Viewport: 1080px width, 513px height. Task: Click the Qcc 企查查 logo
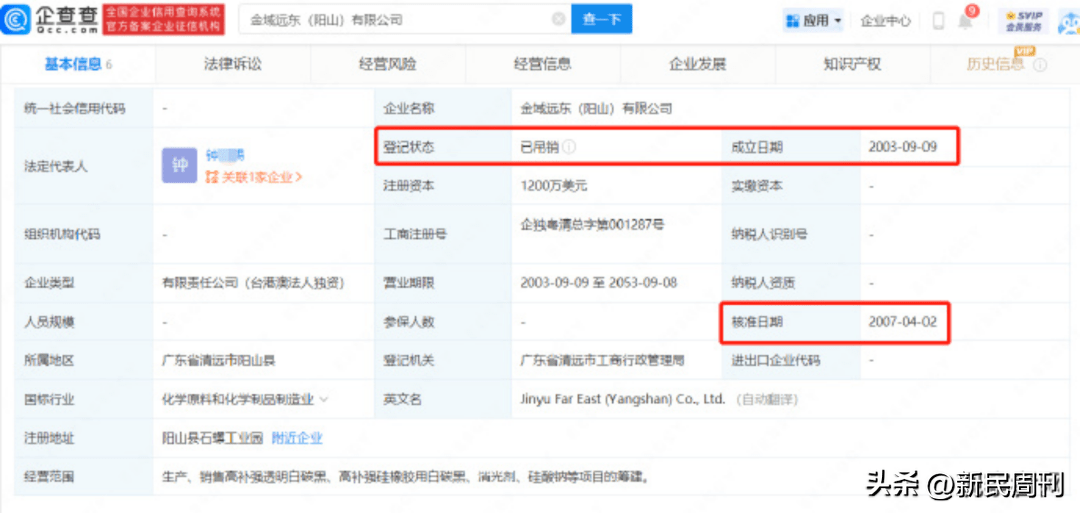(50, 19)
